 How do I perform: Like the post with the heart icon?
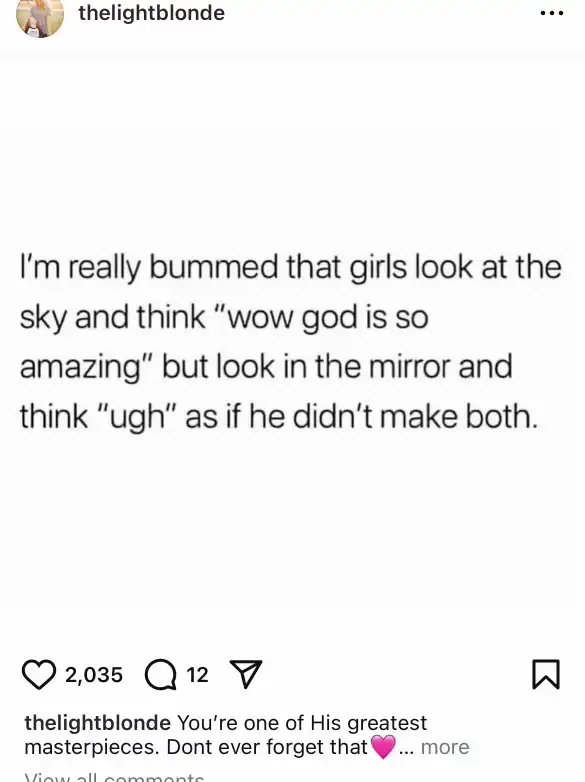click(39, 674)
